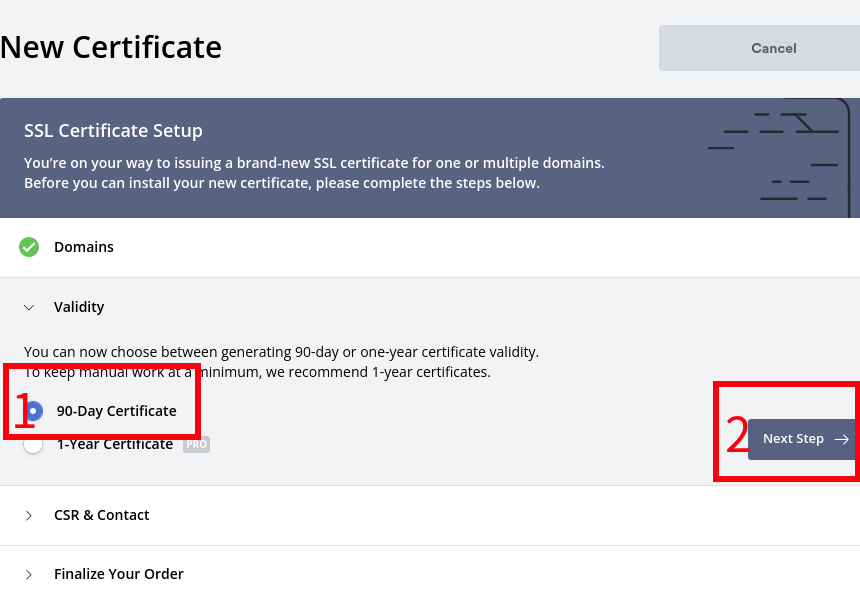Click the PRO badge next to 1-Year Certificate
This screenshot has height=600, width=860.
[x=196, y=444]
